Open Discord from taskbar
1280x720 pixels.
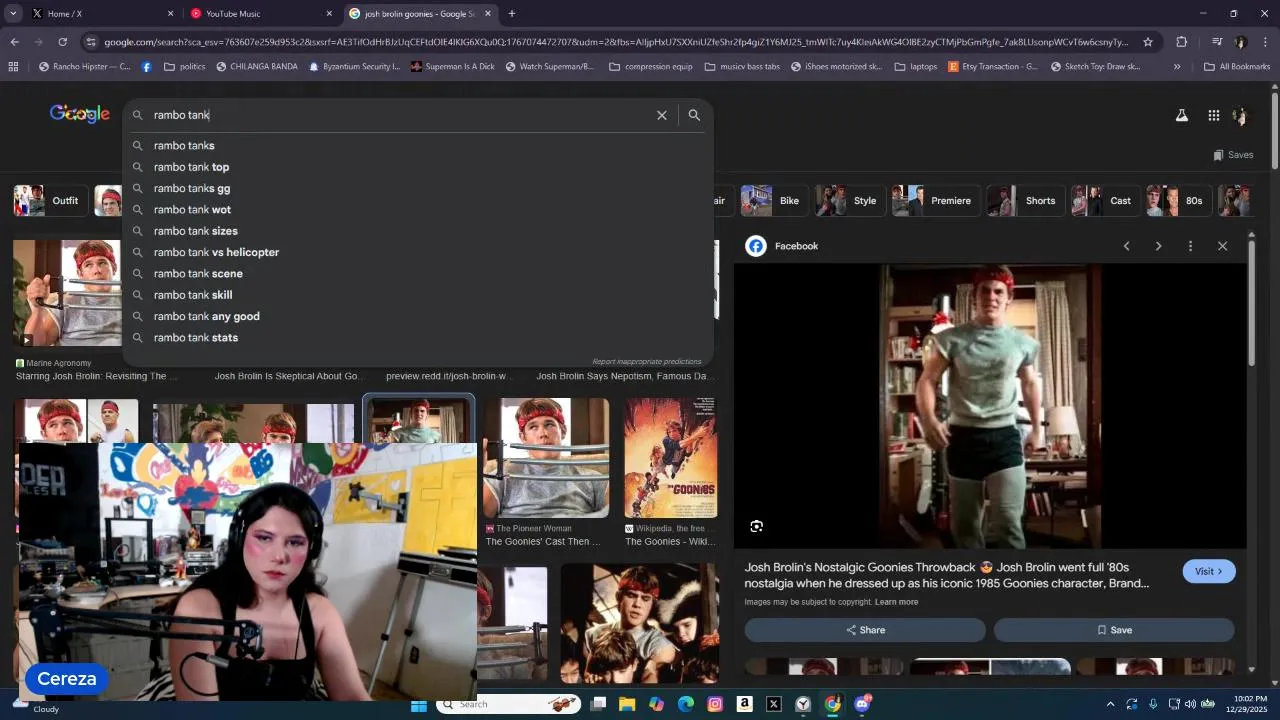[863, 704]
